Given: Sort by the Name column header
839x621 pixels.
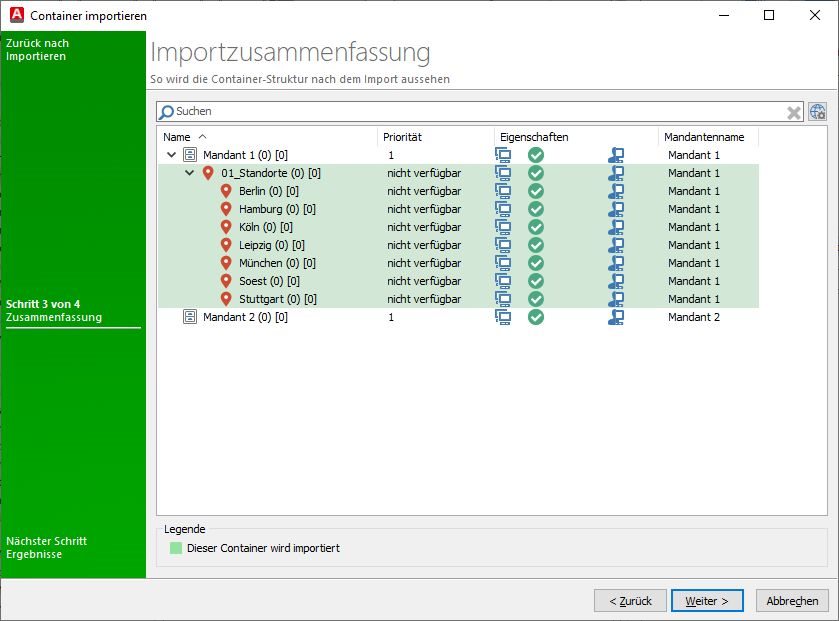Looking at the screenshot, I should [x=177, y=137].
